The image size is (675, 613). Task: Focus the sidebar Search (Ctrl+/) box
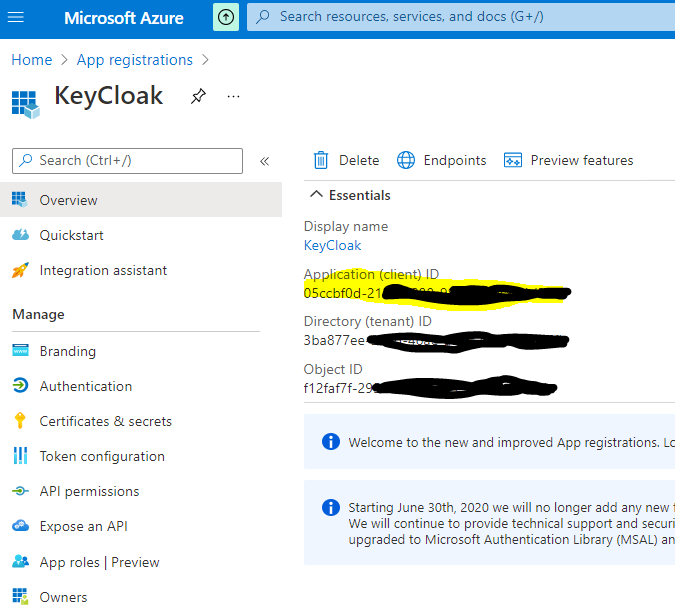click(x=127, y=161)
